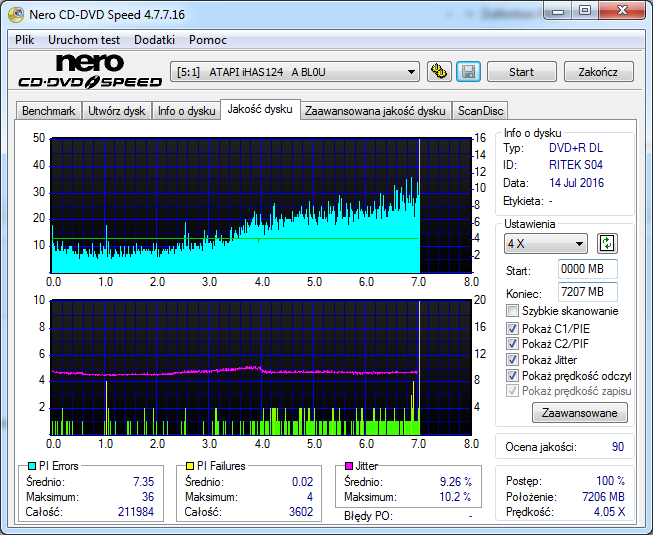
Task: Click the save floppy disk icon
Action: 469,72
